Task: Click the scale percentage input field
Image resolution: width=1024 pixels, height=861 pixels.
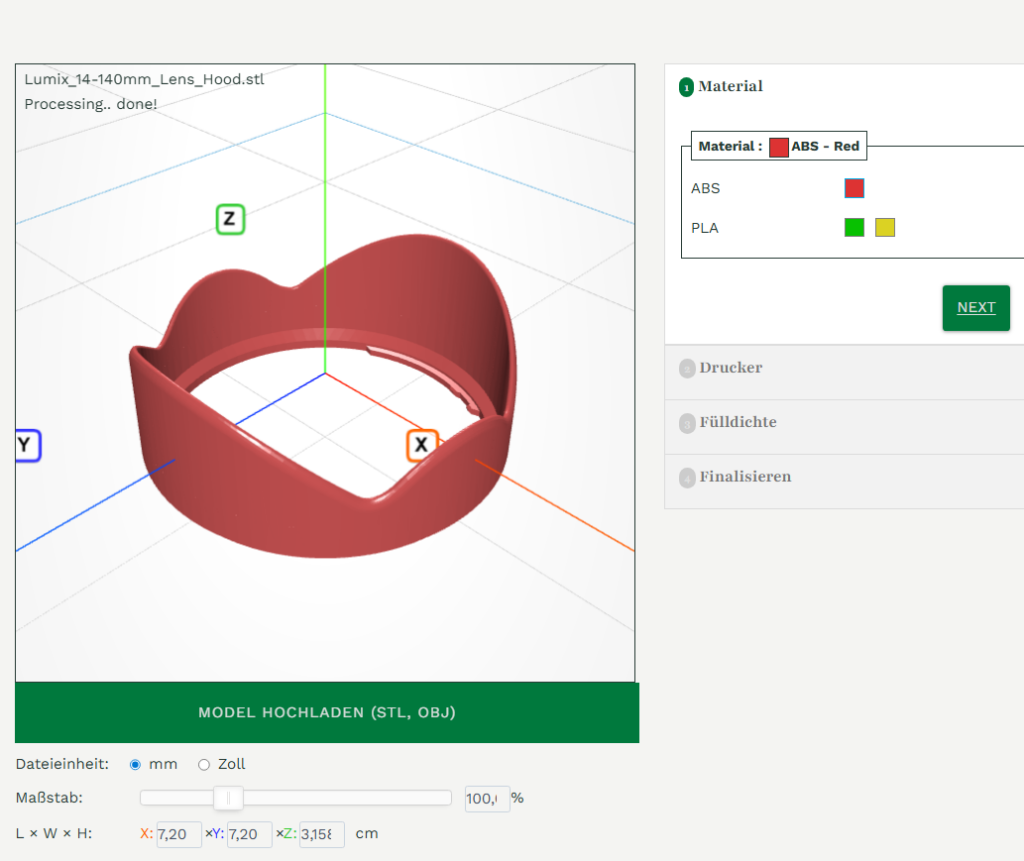Action: 486,799
